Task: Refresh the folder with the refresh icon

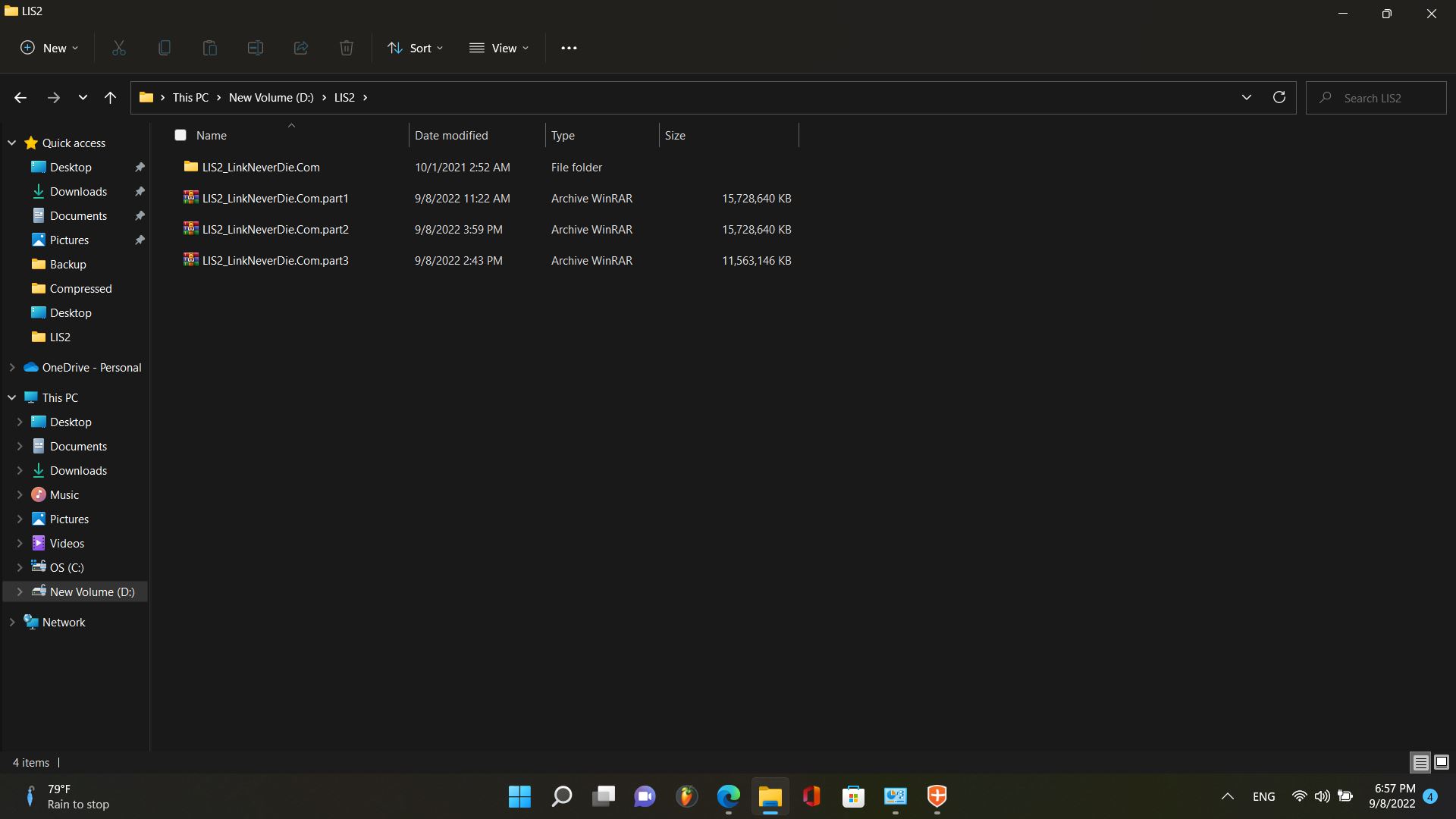Action: pyautogui.click(x=1279, y=97)
